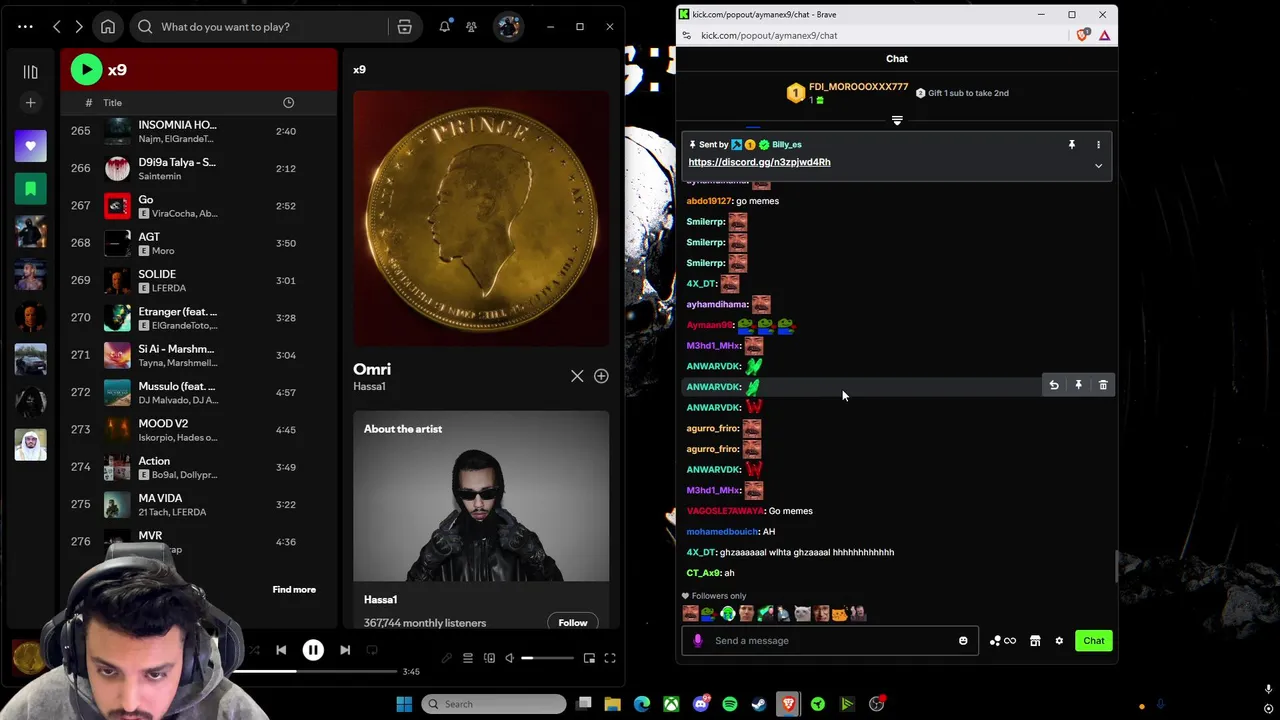Pin hovered ANWARVDK message
1280x720 pixels.
[x=1078, y=385]
